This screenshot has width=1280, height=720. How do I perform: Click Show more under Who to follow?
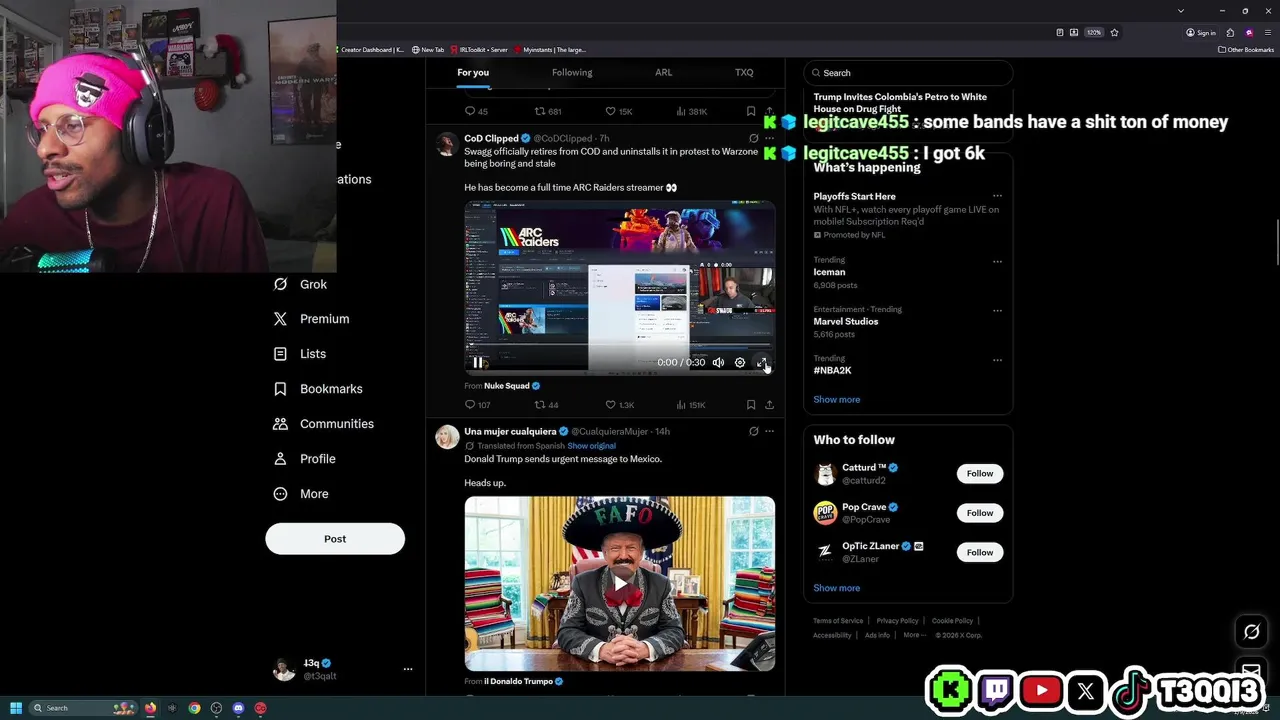[x=836, y=588]
